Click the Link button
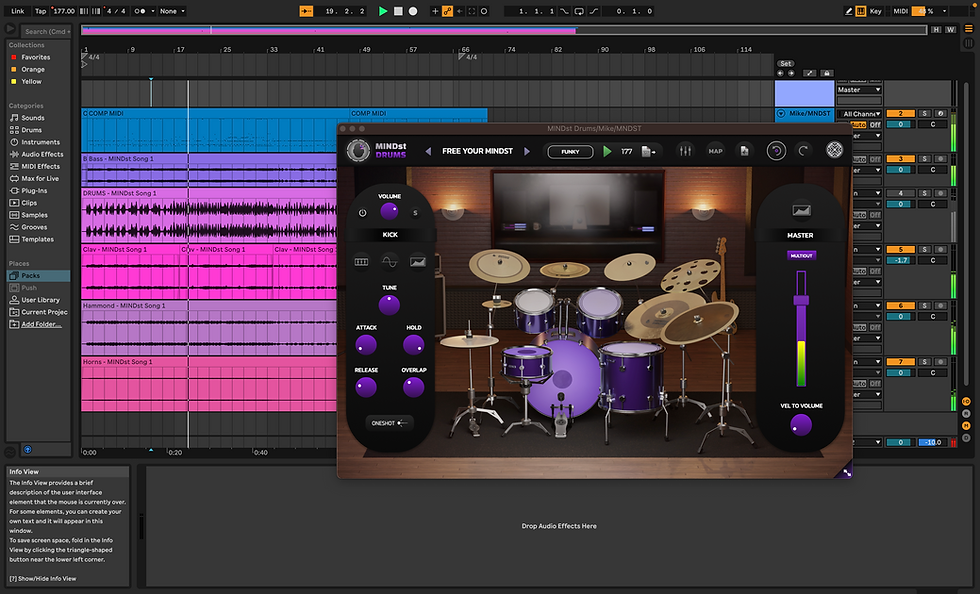980x594 pixels. point(18,11)
